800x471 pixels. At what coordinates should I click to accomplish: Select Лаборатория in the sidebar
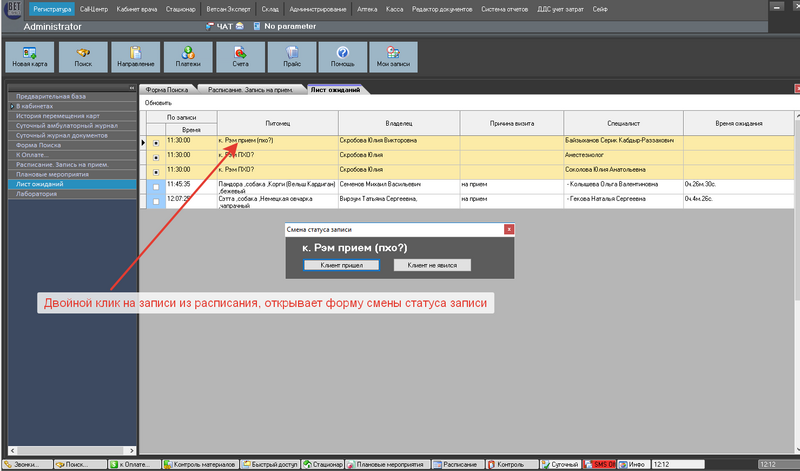[36, 194]
